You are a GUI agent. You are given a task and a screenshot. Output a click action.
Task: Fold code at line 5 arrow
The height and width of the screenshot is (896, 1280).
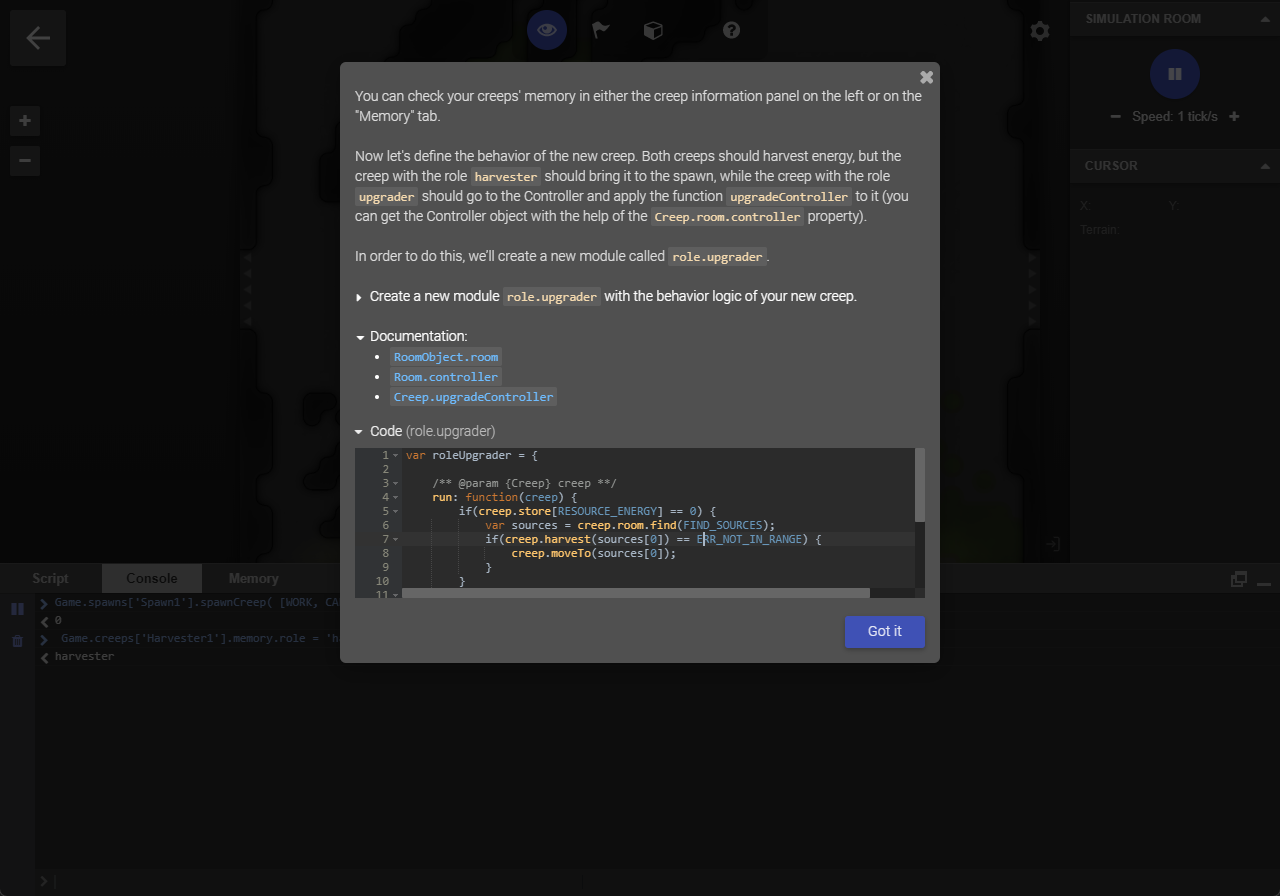click(x=396, y=512)
